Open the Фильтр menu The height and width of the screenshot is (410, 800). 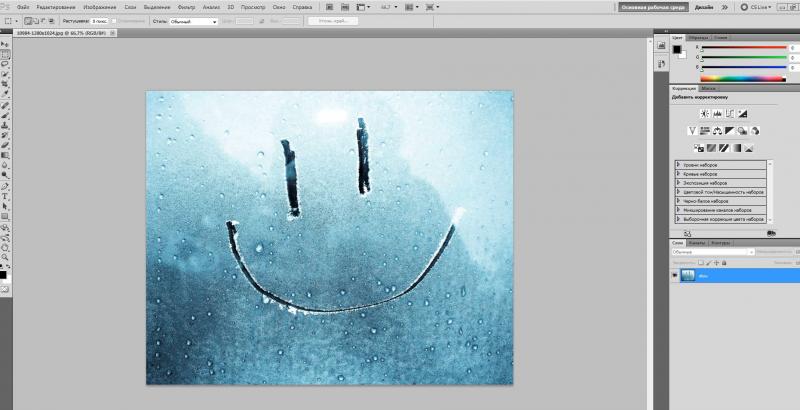click(186, 7)
